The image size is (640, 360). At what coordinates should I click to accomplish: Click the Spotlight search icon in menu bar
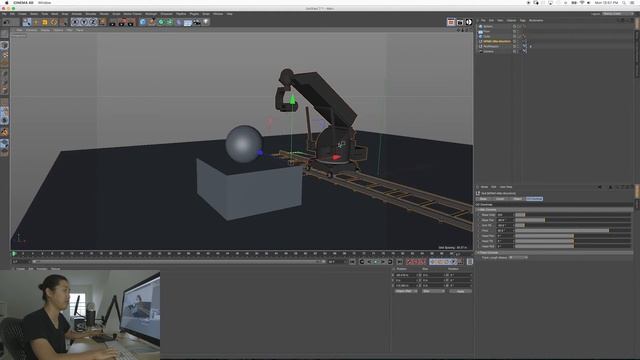click(624, 2)
